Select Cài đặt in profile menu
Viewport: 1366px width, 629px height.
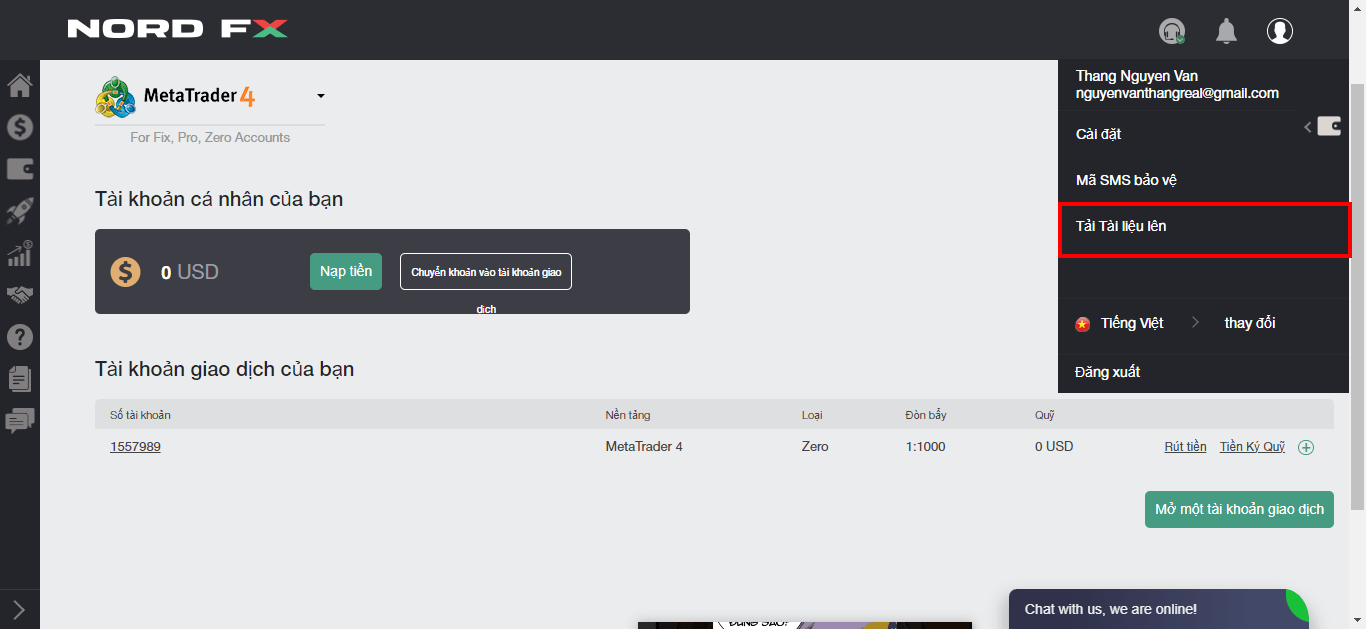coord(1098,134)
